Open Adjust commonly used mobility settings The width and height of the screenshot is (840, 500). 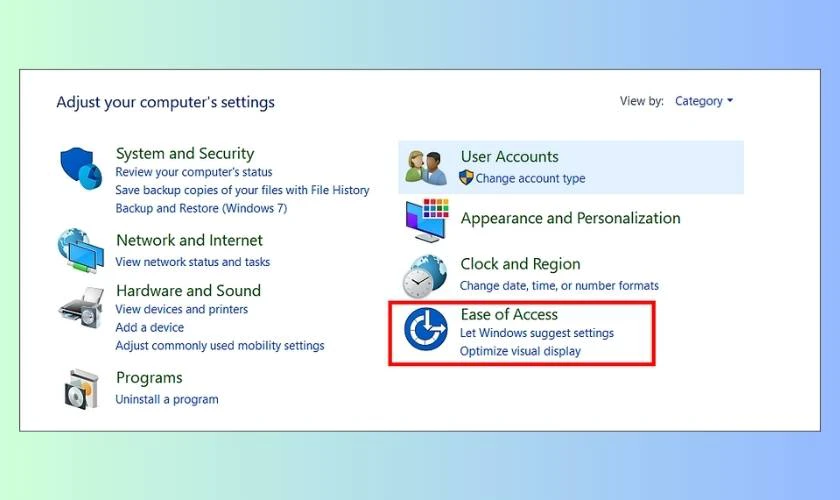pos(220,346)
